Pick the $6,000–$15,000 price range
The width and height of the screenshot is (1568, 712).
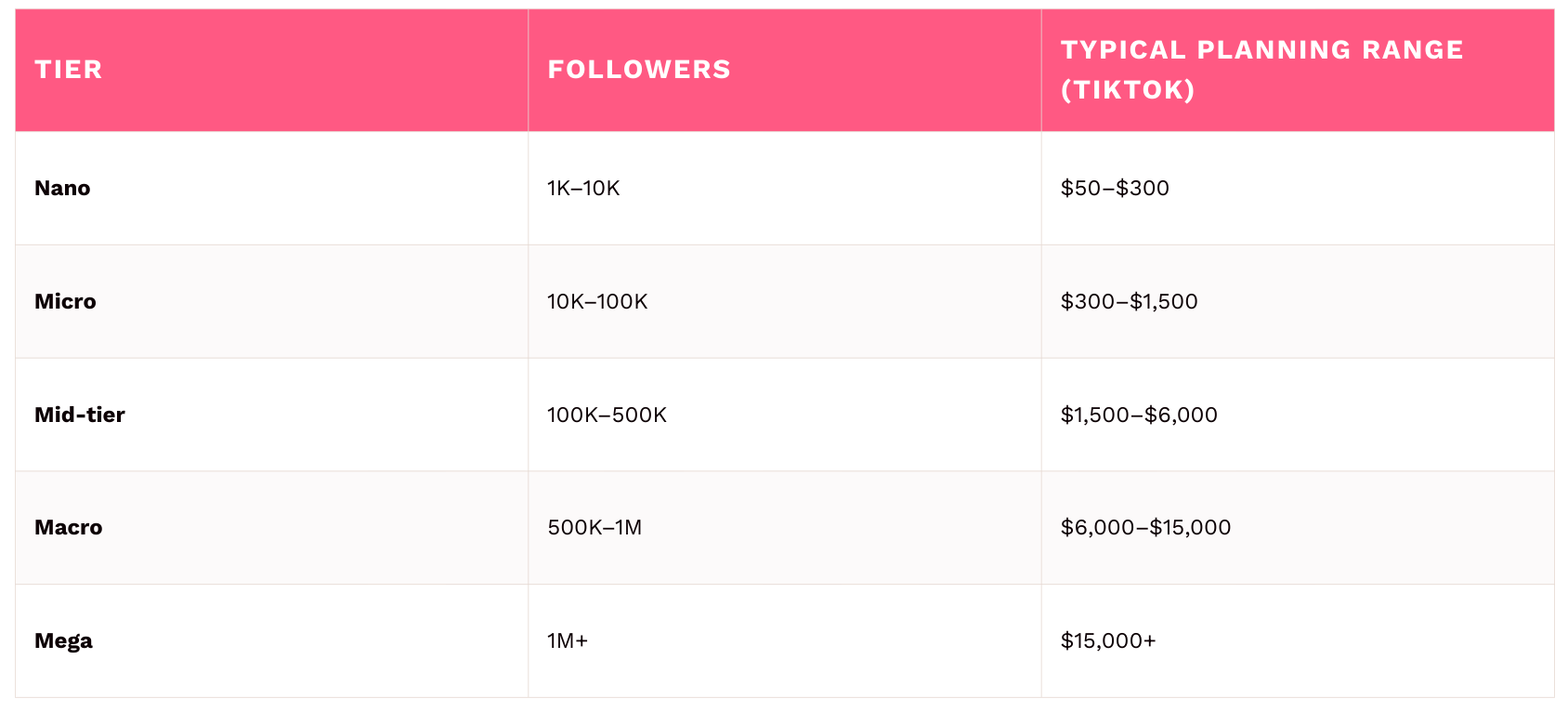pyautogui.click(x=1145, y=527)
